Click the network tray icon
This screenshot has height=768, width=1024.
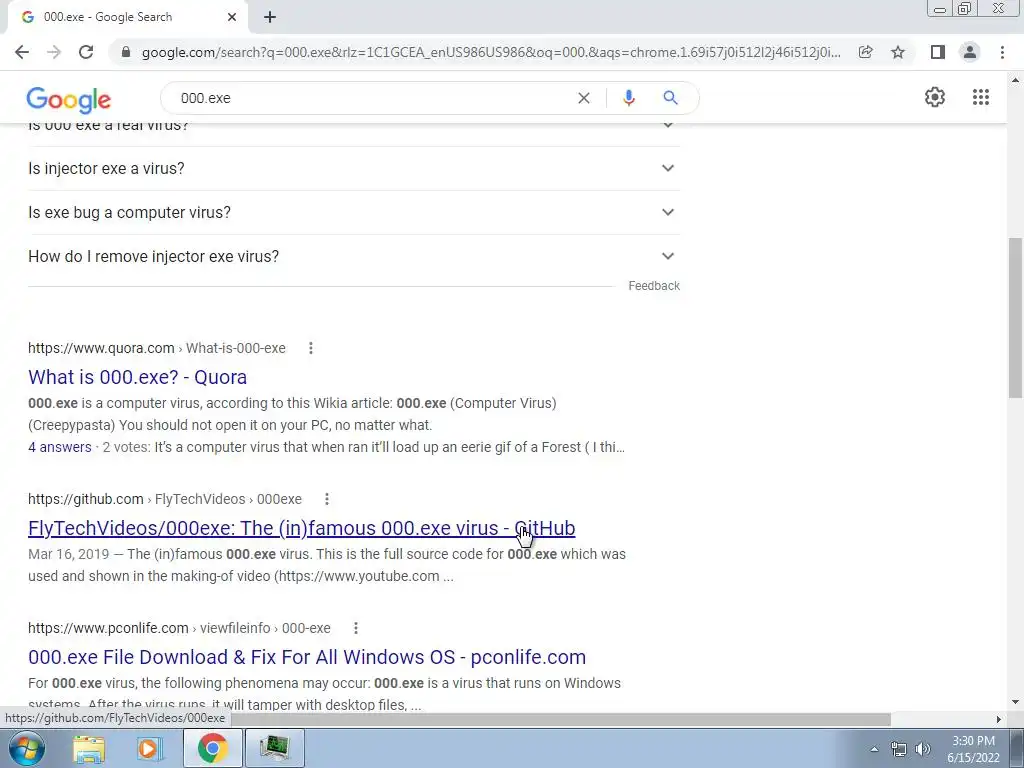[899, 749]
